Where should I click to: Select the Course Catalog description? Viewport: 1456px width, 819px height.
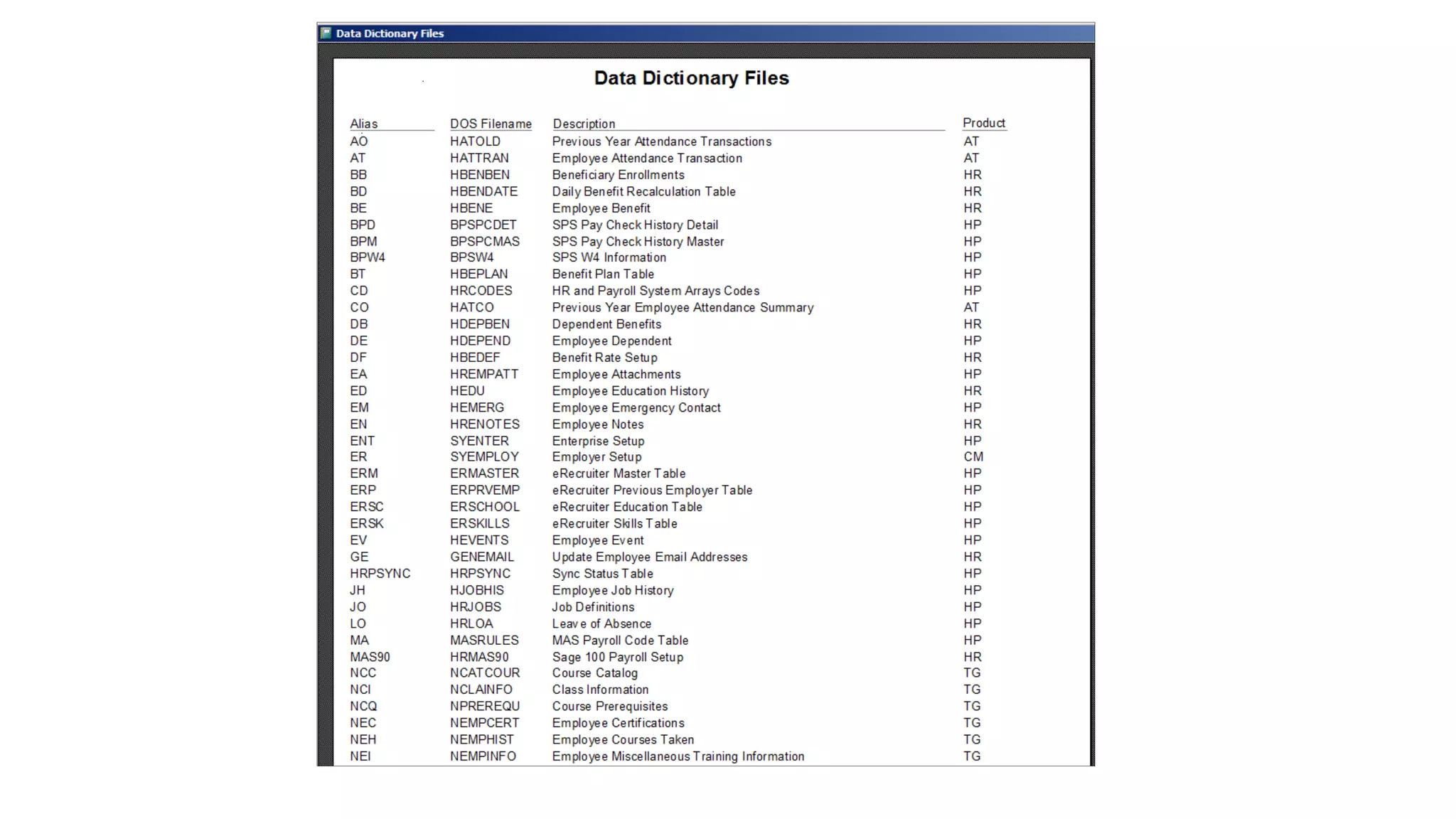594,673
